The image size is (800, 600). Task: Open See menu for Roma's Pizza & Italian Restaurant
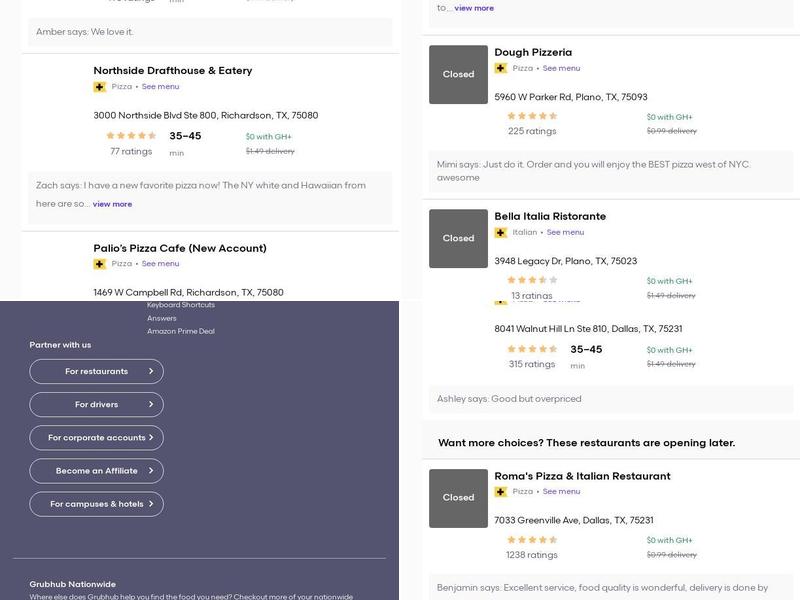tap(561, 492)
